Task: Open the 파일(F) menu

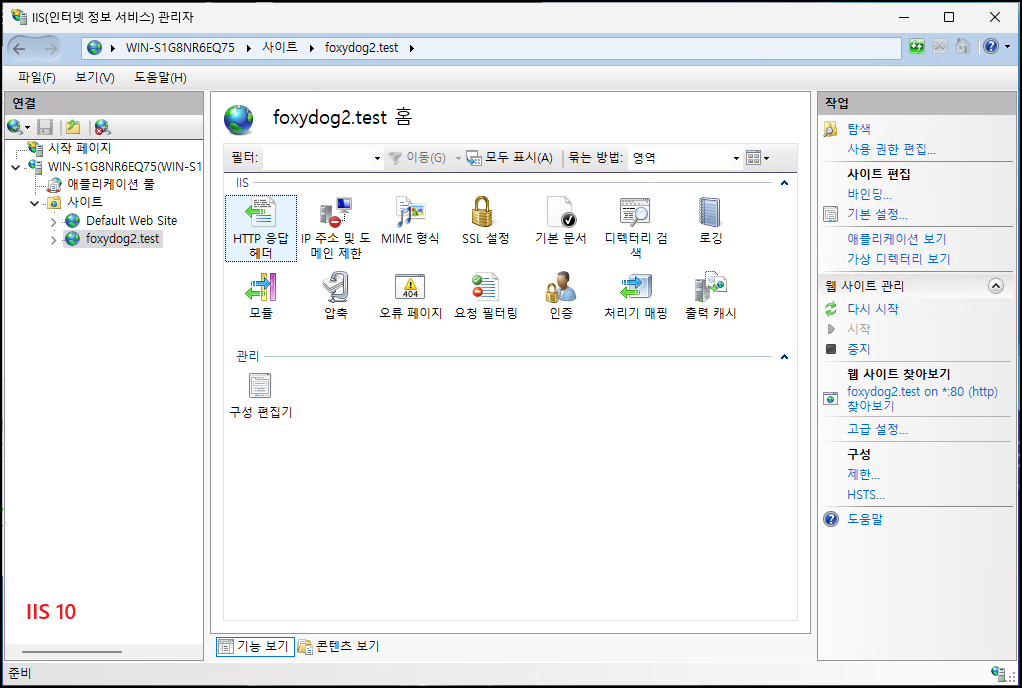Action: (x=36, y=78)
